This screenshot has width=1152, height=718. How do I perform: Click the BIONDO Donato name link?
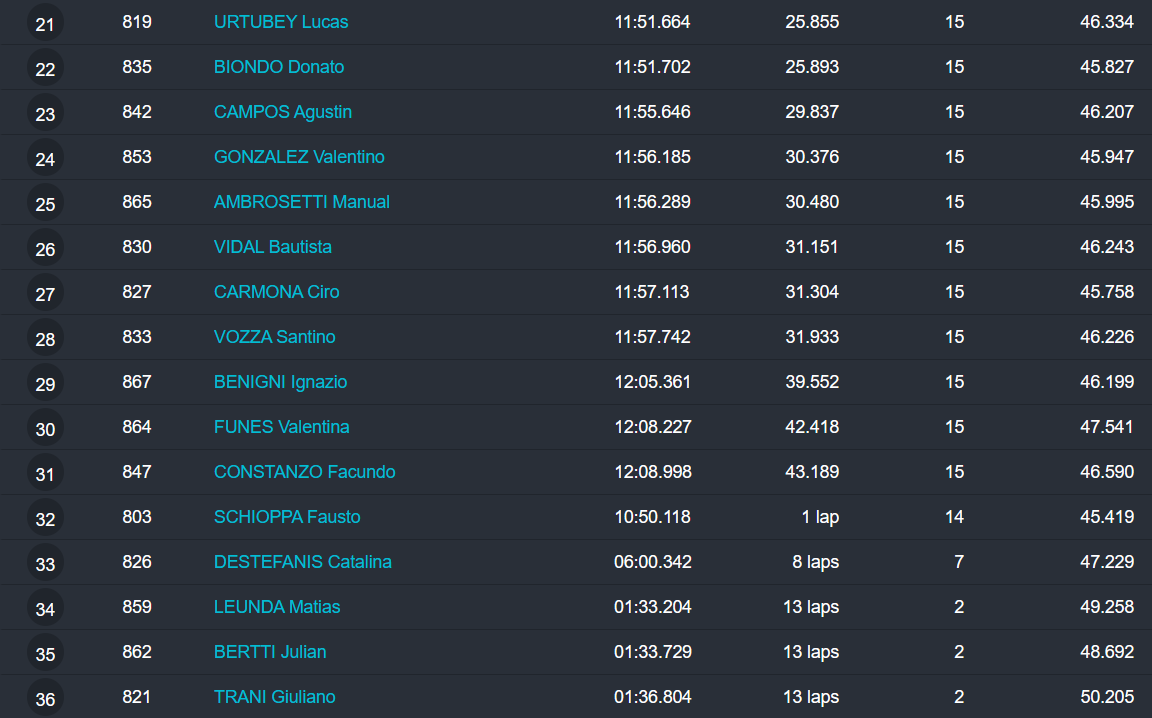pyautogui.click(x=279, y=67)
